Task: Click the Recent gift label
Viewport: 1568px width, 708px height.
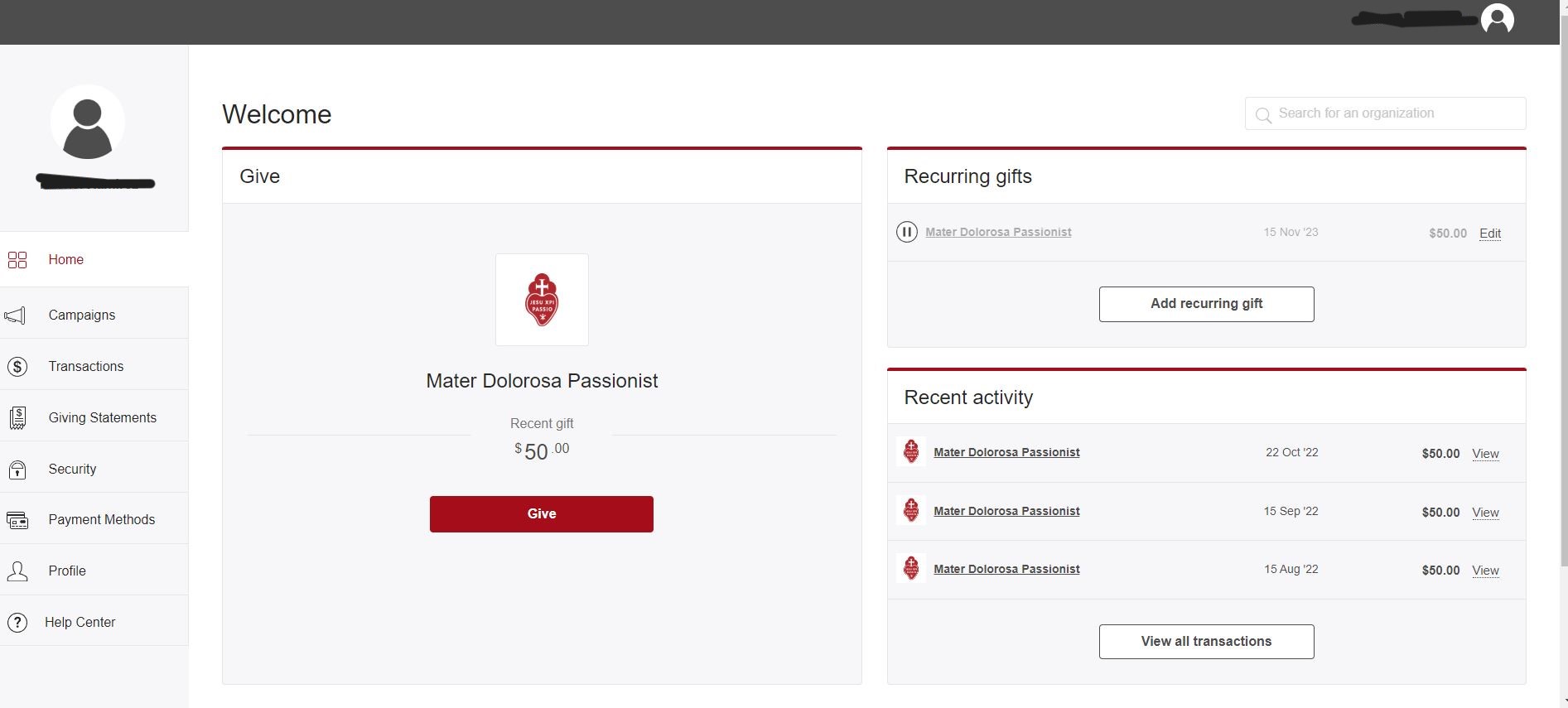Action: pyautogui.click(x=542, y=423)
